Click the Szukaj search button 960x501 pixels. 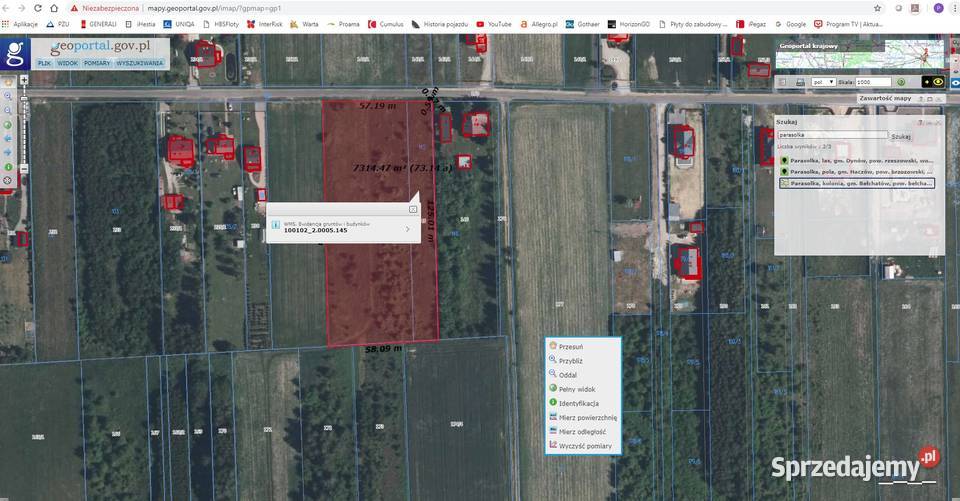point(901,135)
